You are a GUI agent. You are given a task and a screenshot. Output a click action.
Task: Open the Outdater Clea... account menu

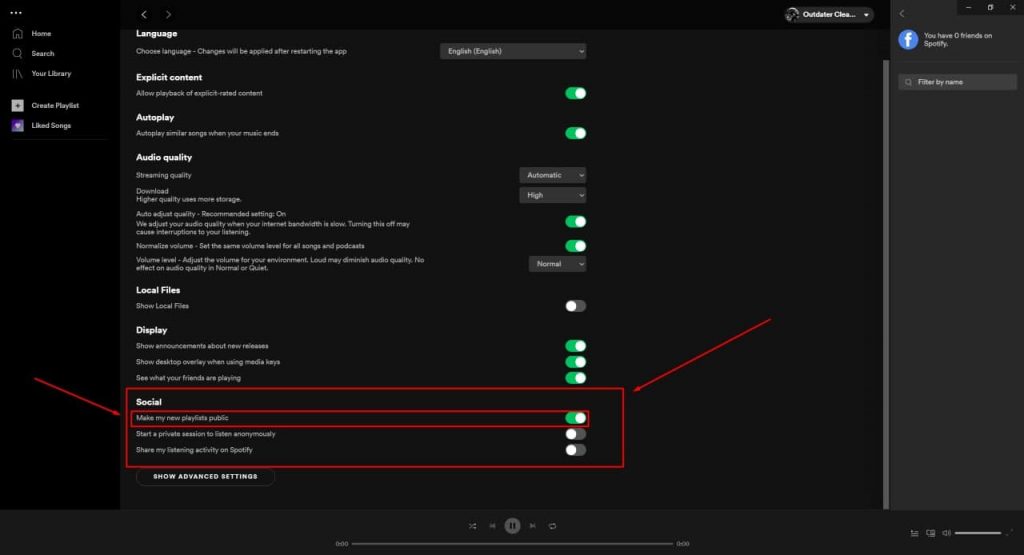[x=829, y=14]
